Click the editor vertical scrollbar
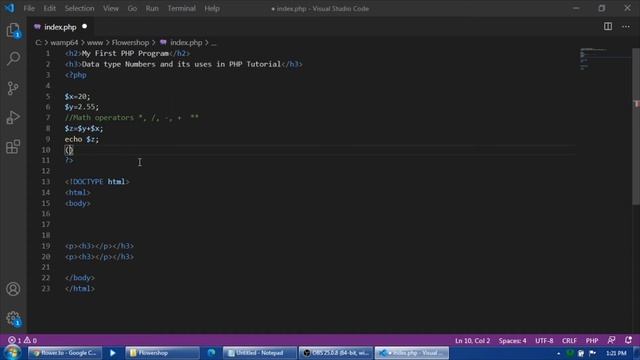 click(636, 127)
